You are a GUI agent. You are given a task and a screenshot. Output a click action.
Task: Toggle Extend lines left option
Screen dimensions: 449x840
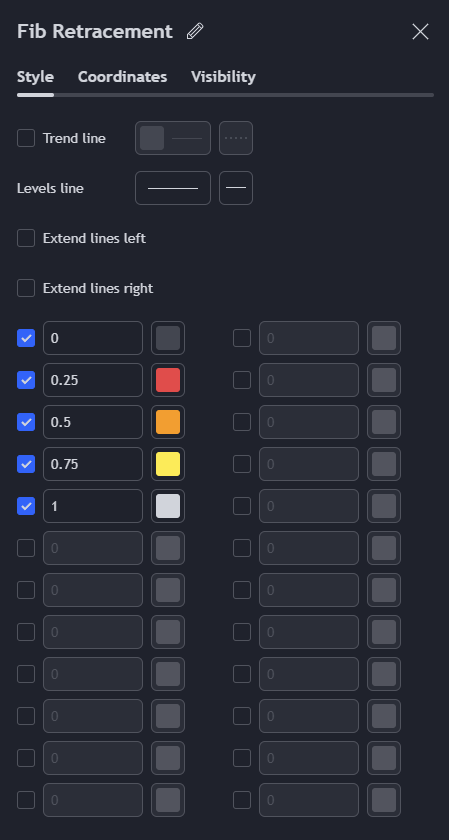(26, 238)
